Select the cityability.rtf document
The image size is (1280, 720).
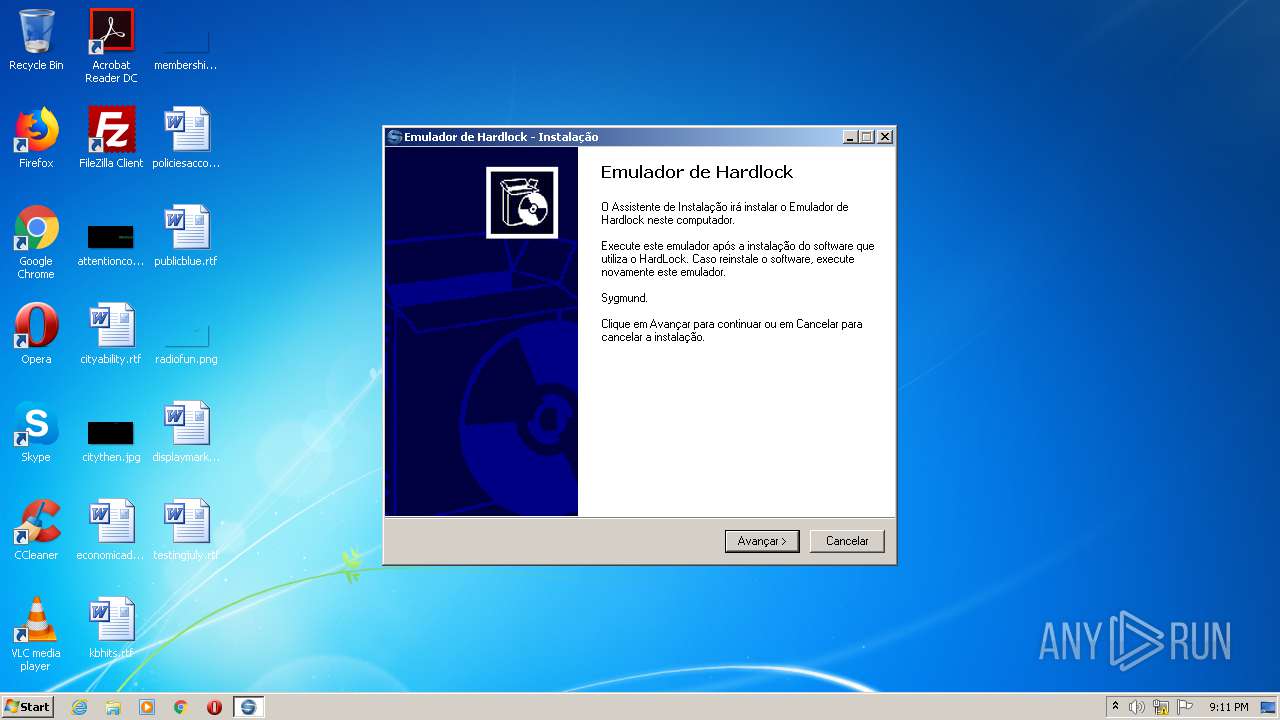[111, 334]
